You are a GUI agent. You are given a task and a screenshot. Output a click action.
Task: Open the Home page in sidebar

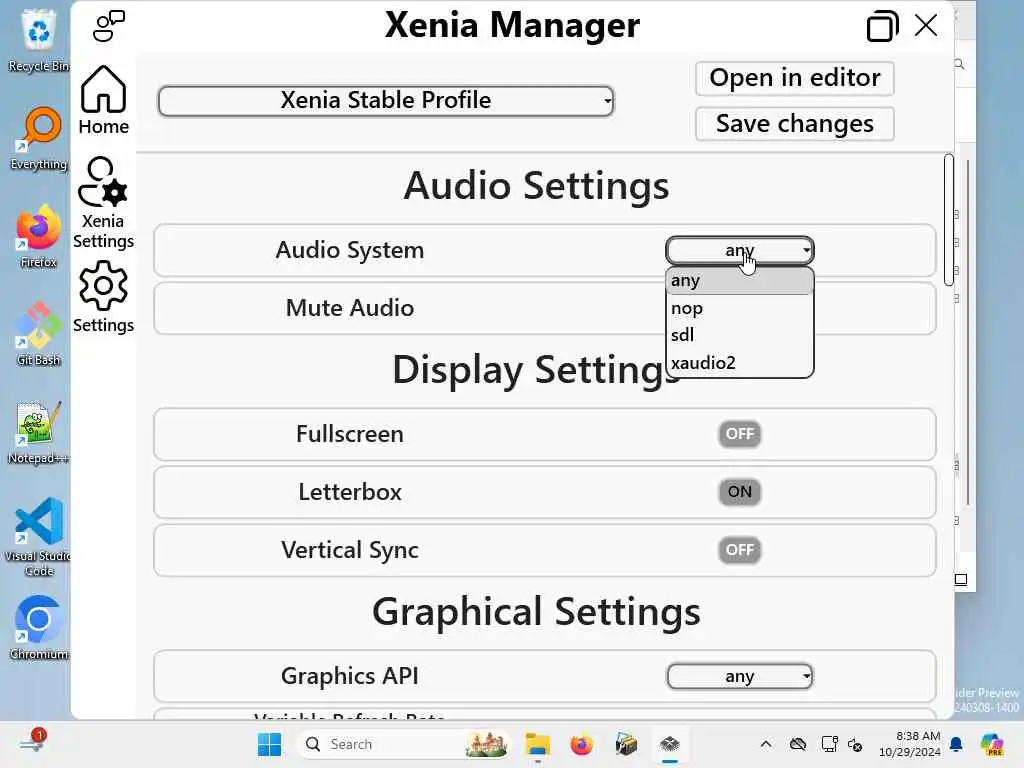coord(103,100)
